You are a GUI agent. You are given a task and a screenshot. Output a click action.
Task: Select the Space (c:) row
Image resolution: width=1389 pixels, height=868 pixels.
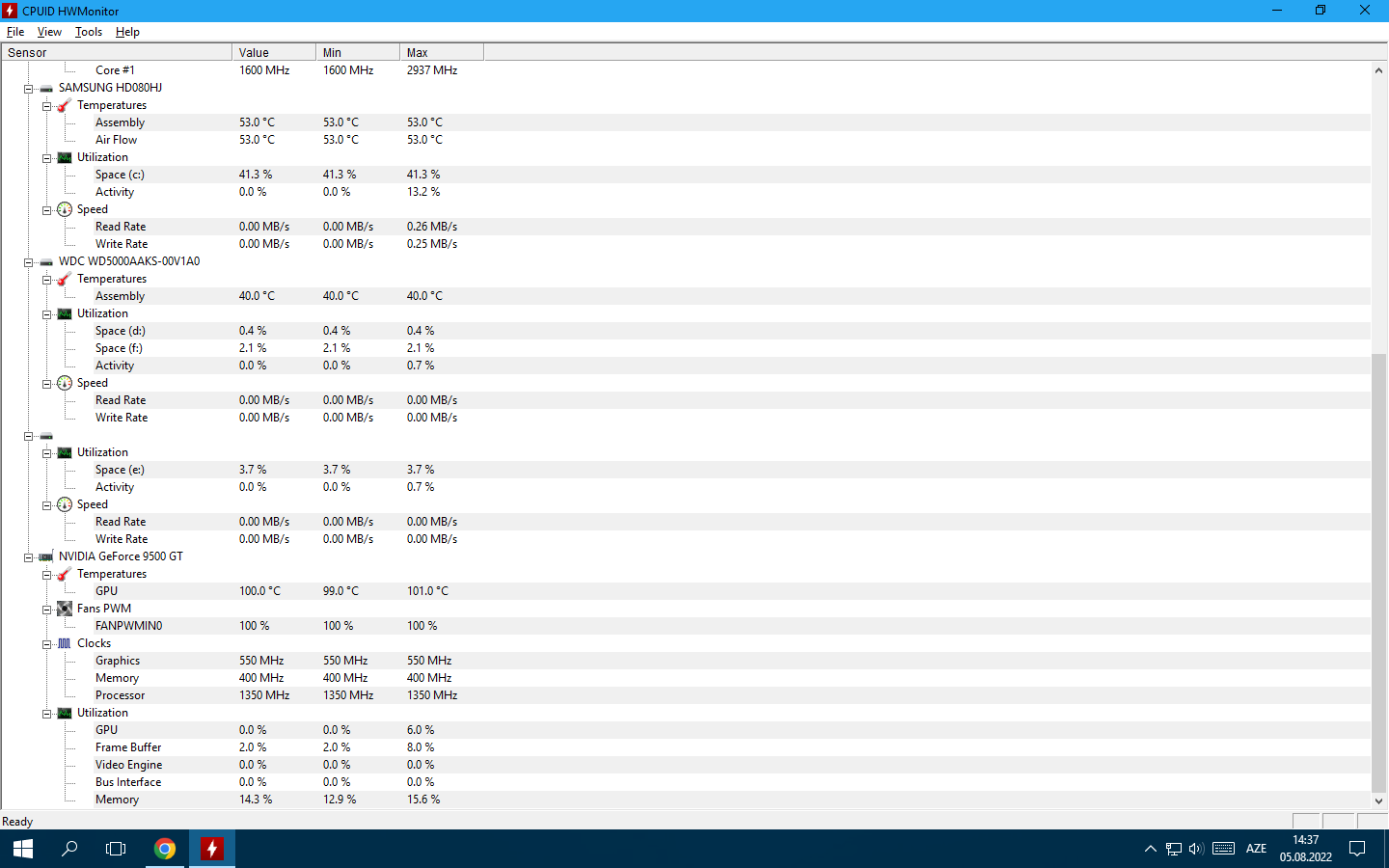coord(686,175)
